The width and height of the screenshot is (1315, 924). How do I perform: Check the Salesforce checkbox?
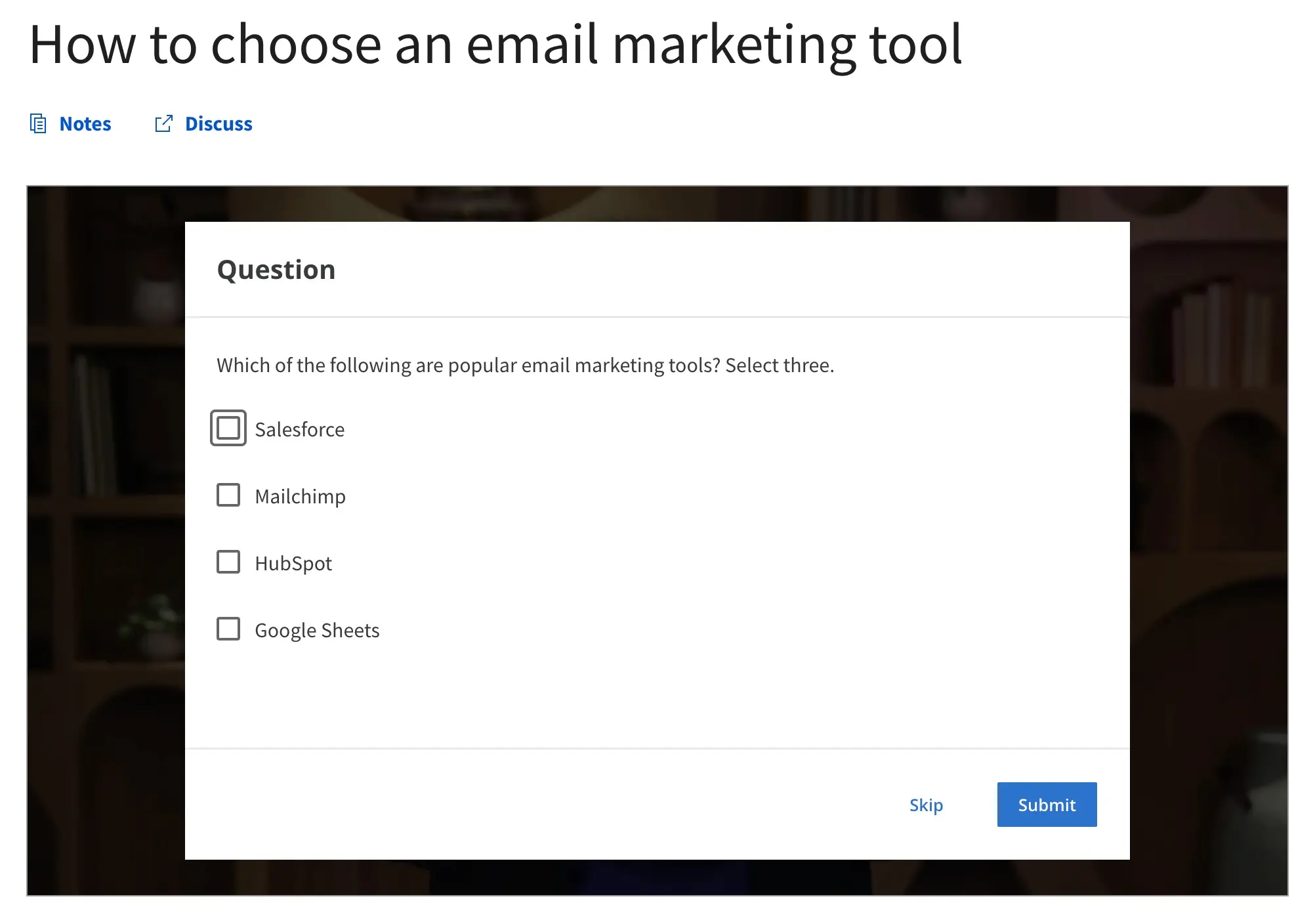tap(228, 428)
